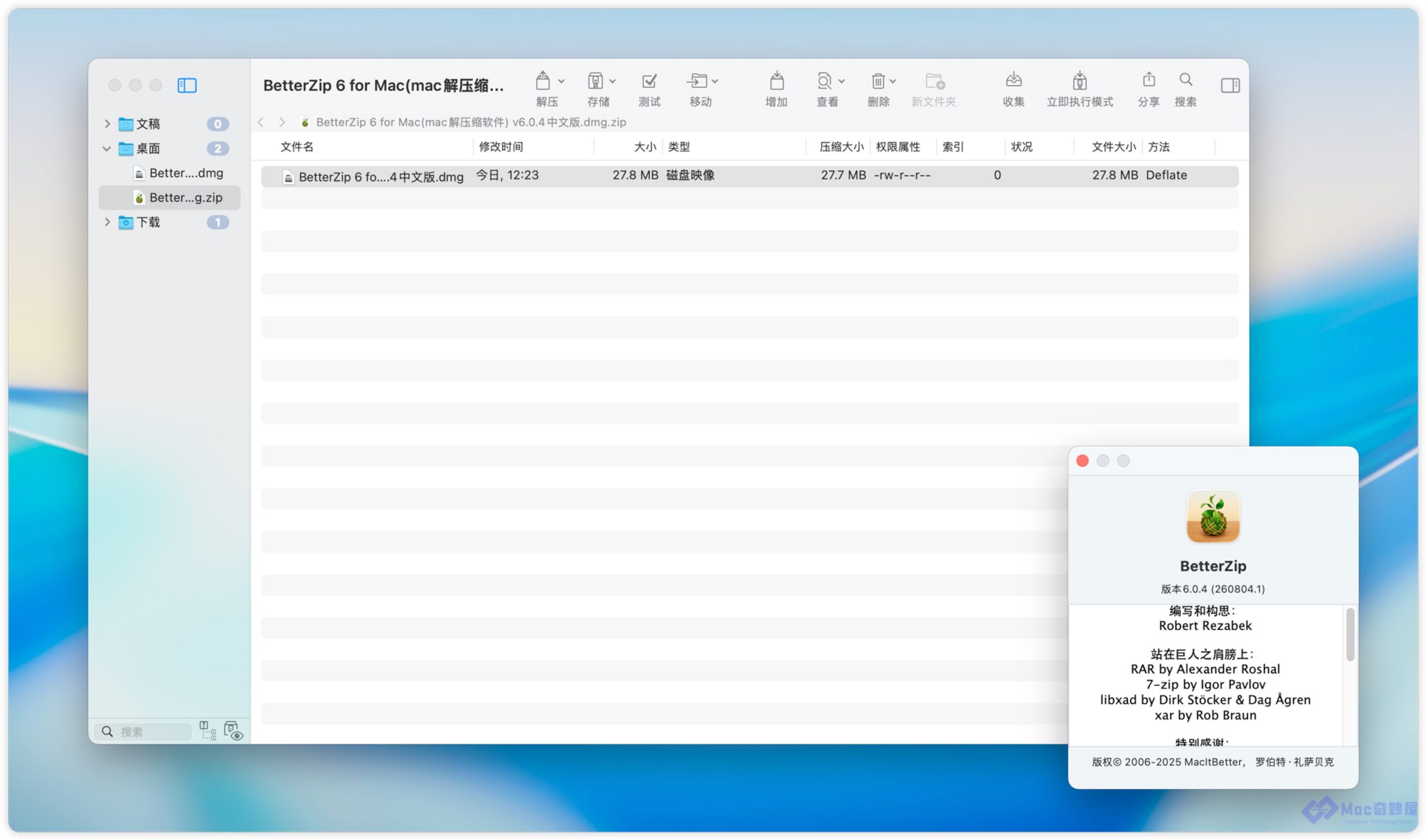
Task: Toggle 立即执行模式 (direct mode) icon
Action: point(1080,80)
